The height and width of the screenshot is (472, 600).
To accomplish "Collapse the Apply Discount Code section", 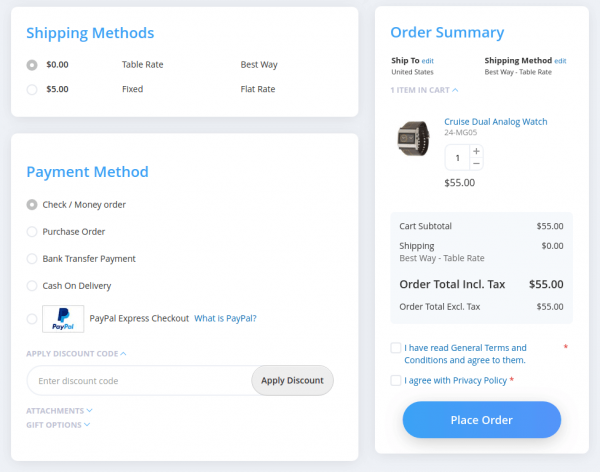I will coord(76,354).
